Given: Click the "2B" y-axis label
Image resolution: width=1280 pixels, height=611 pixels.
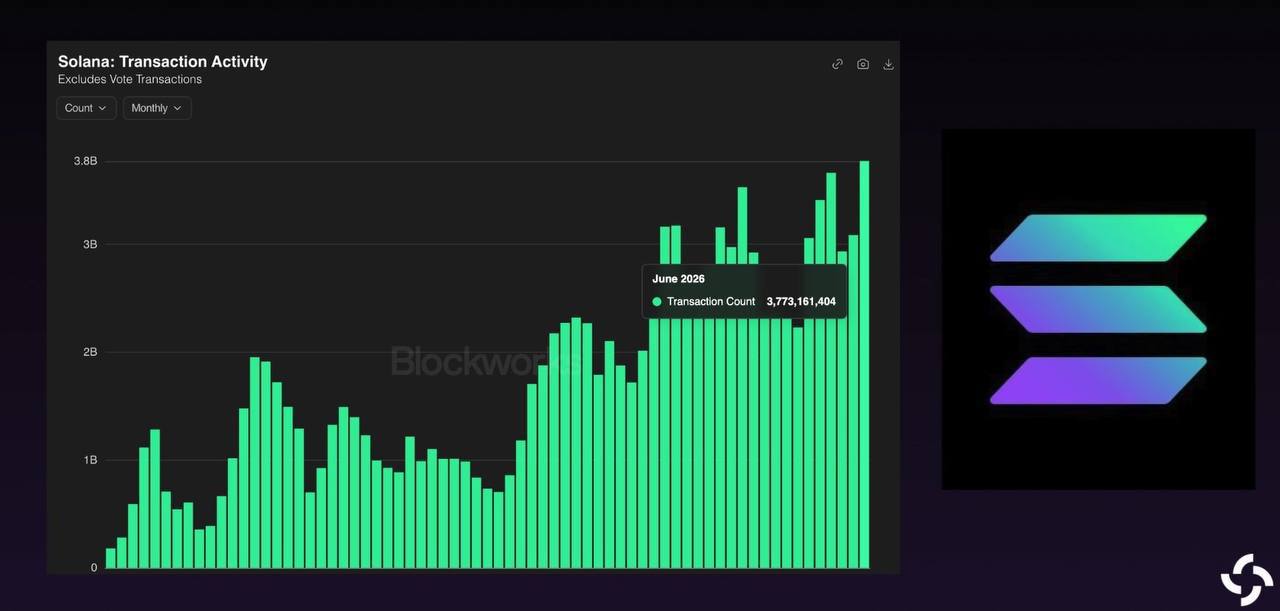Looking at the screenshot, I should 90,352.
